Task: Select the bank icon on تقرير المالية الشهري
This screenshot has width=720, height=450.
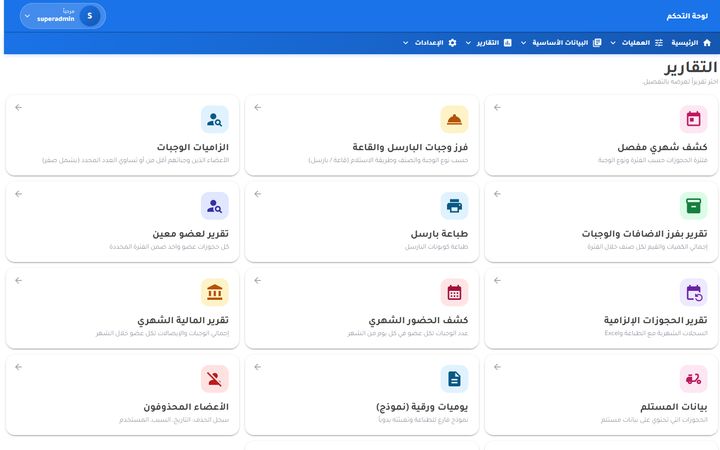Action: point(214,292)
